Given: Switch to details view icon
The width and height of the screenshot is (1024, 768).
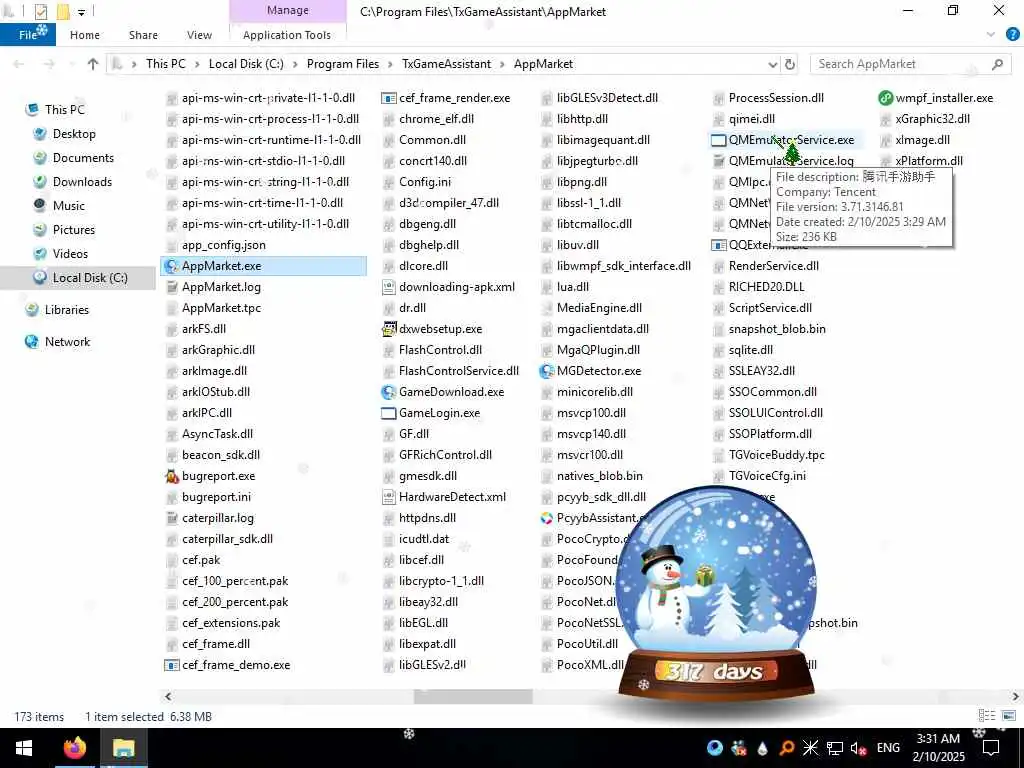Looking at the screenshot, I should tap(987, 716).
